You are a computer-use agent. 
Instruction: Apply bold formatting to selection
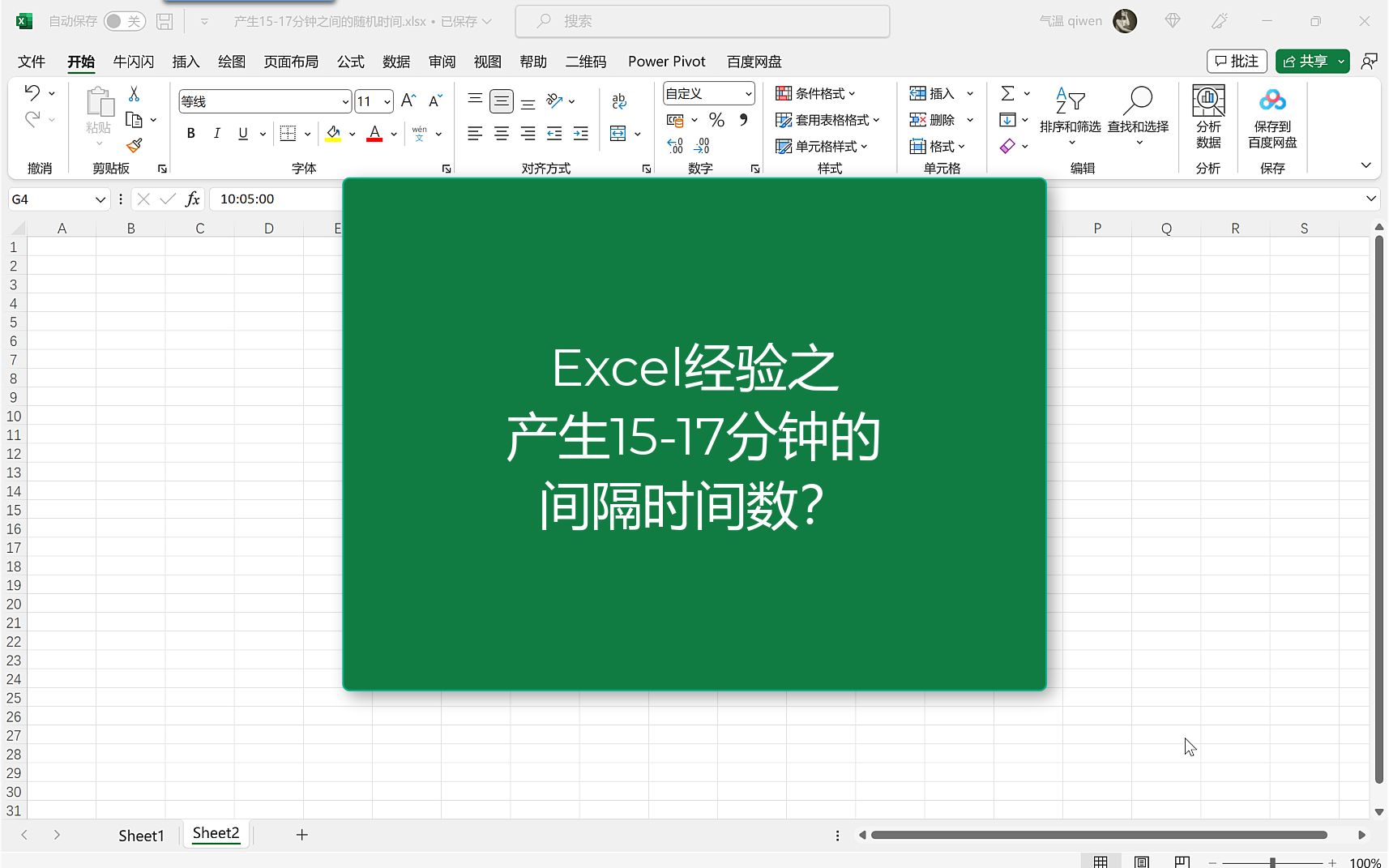[x=190, y=133]
